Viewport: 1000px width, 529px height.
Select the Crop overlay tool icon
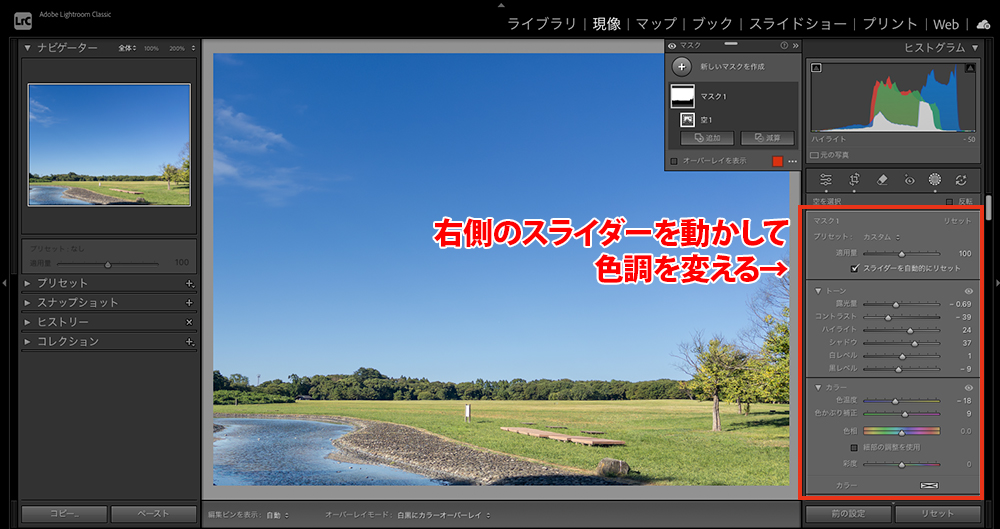(855, 180)
